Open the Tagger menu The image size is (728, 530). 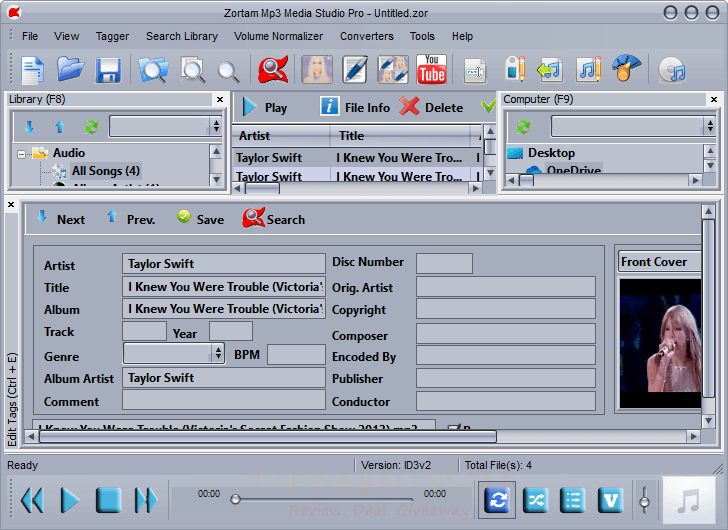(112, 36)
